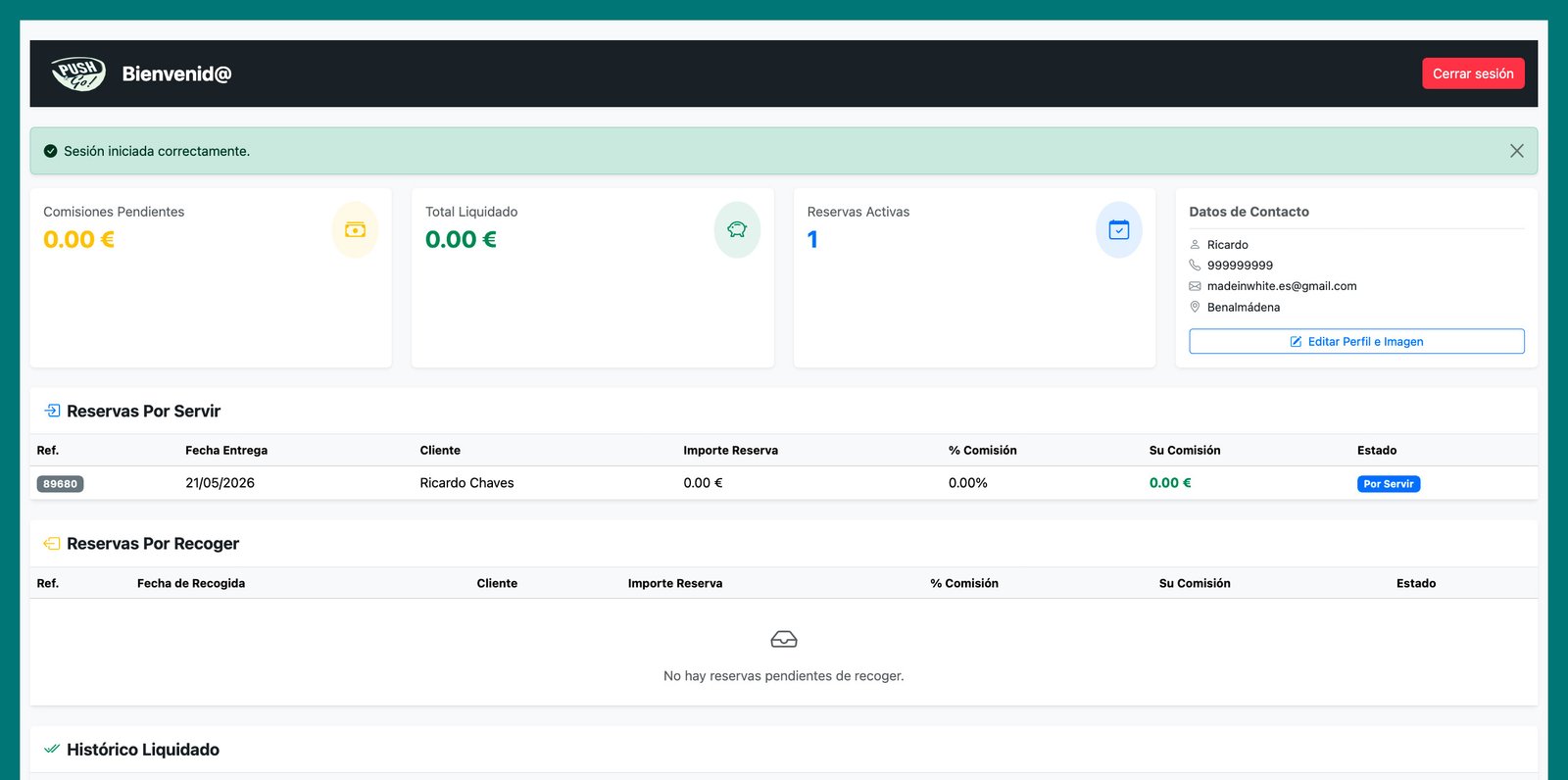Click the Reservas Por Recoger arrow icon

[x=52, y=544]
